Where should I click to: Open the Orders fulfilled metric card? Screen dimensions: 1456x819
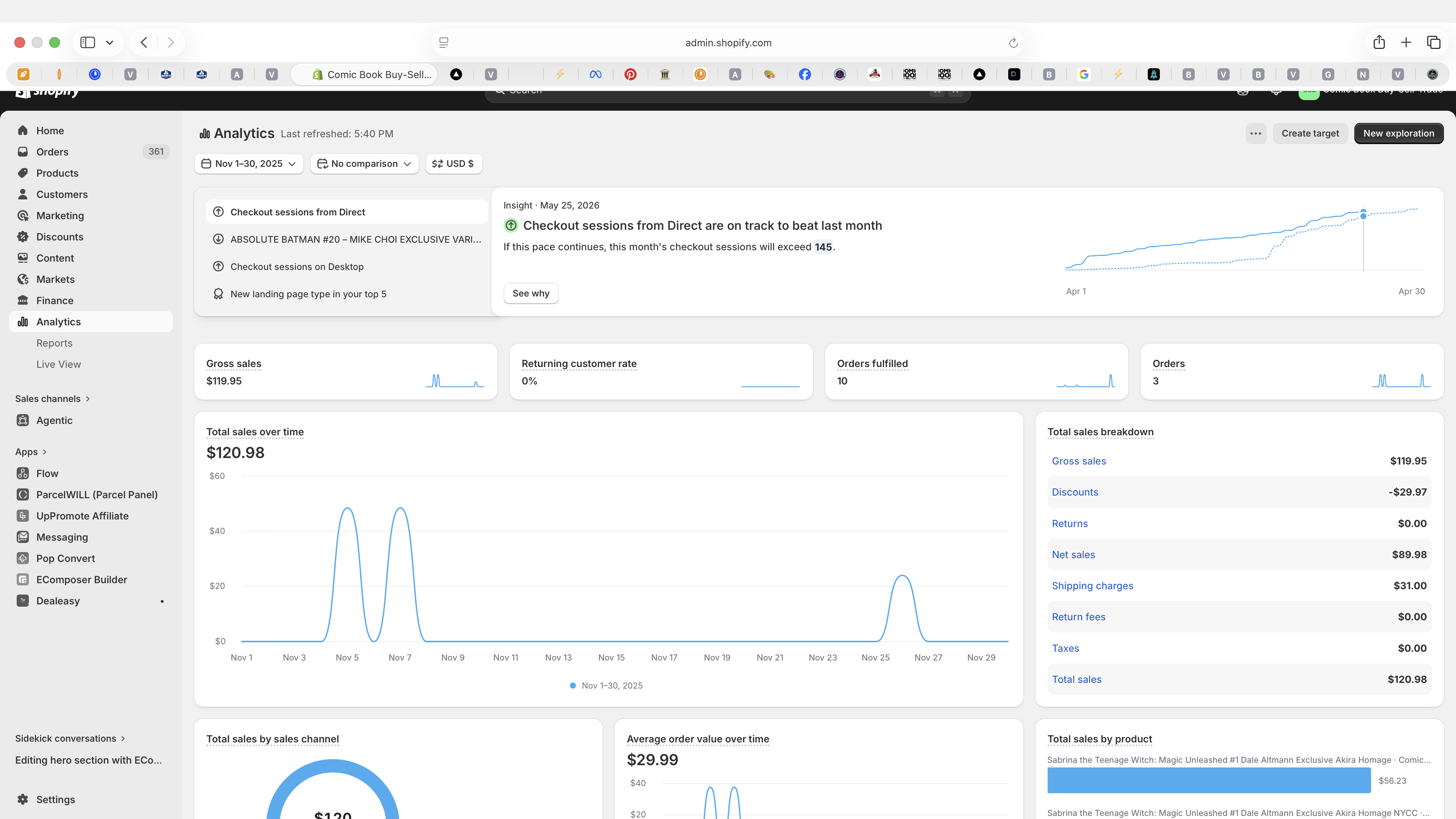(x=977, y=372)
